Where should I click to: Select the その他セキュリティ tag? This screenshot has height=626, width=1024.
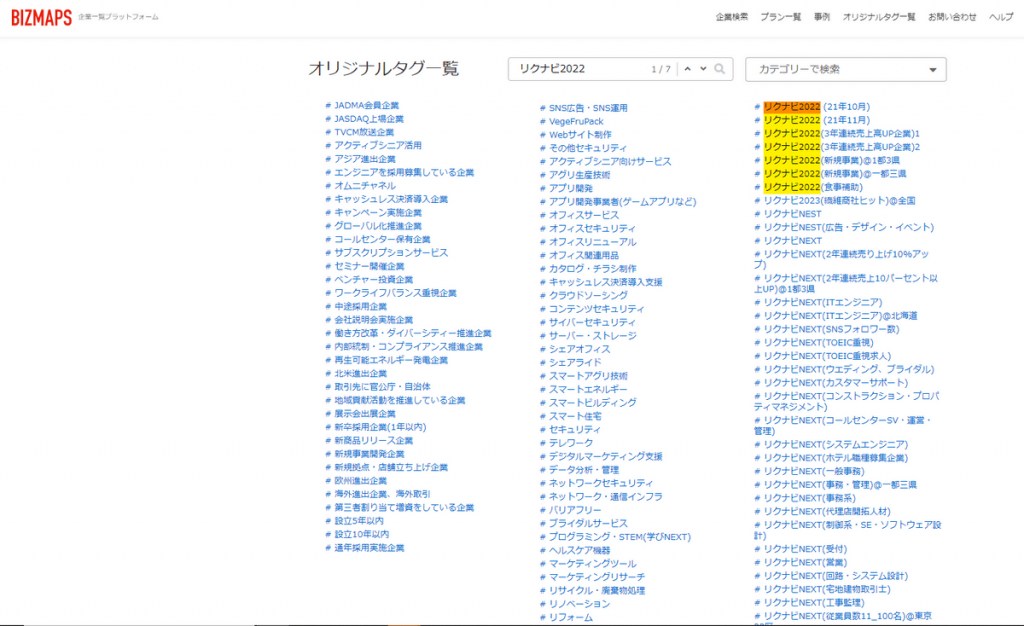tap(588, 148)
